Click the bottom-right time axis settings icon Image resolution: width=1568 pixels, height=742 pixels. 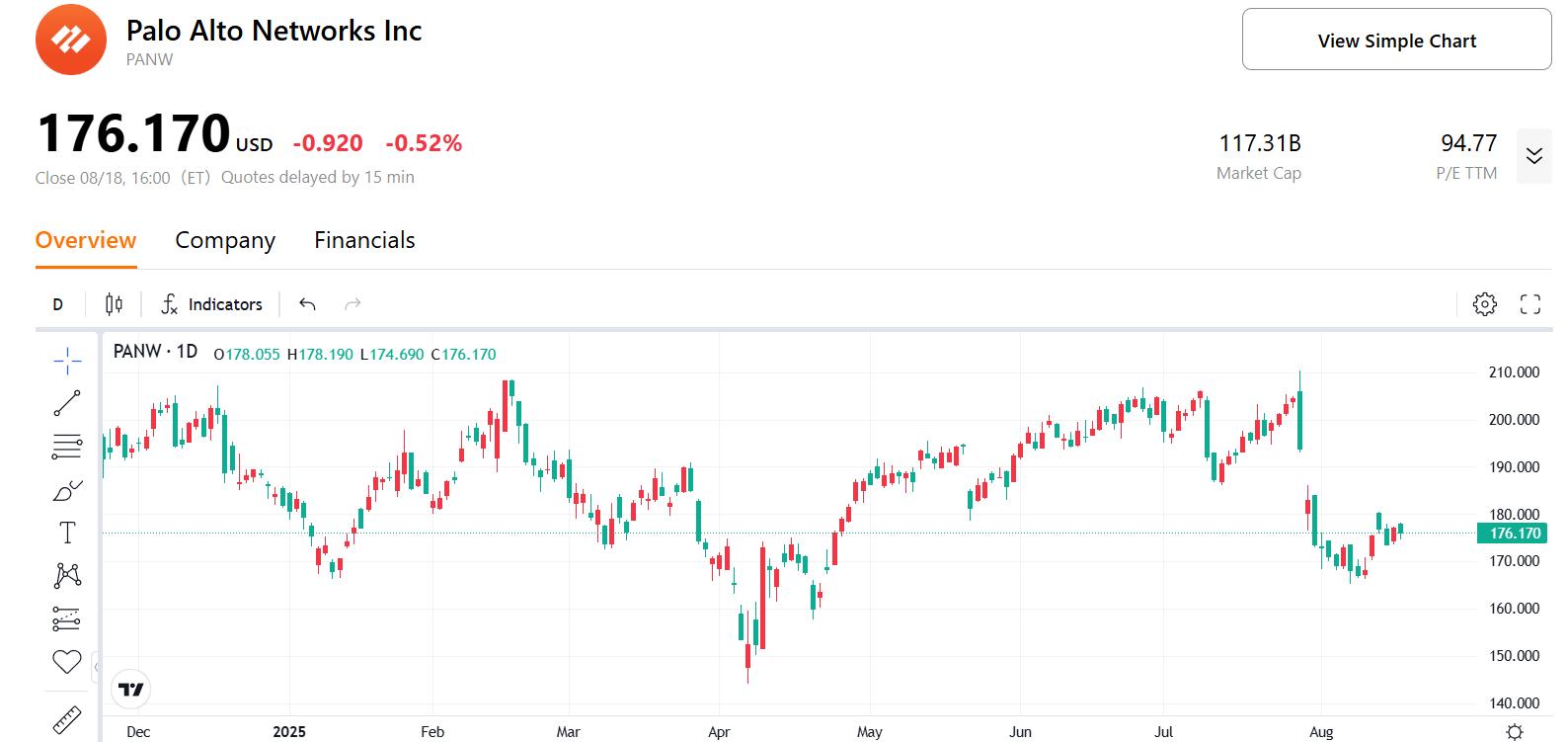1515,731
